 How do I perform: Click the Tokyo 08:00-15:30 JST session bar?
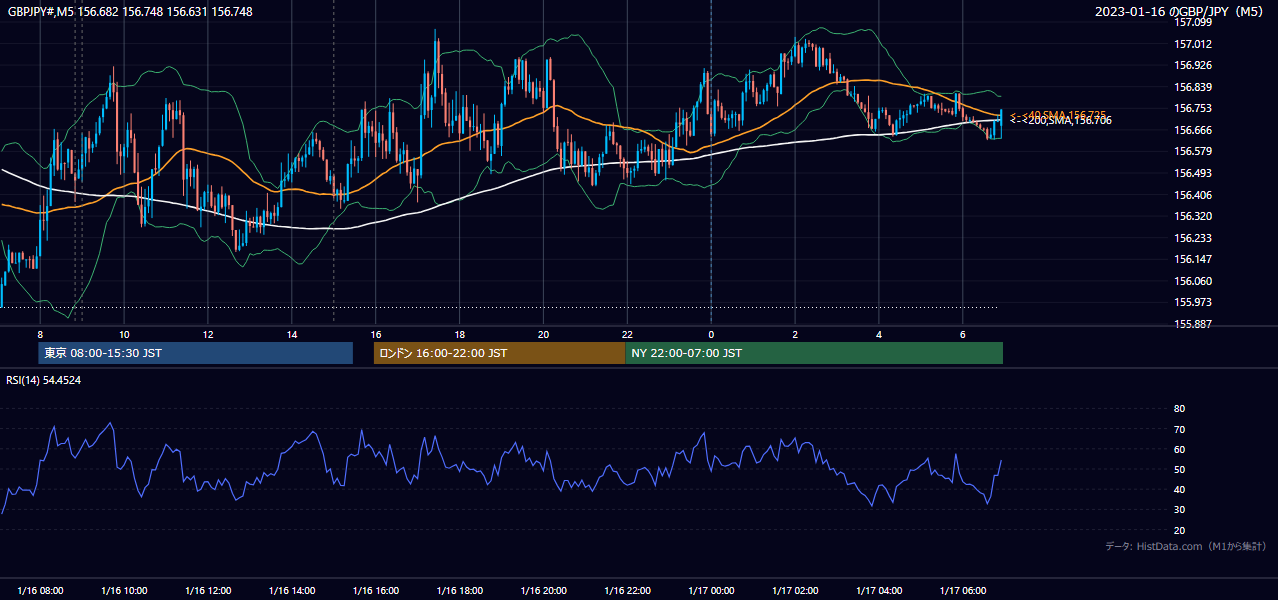pos(196,353)
